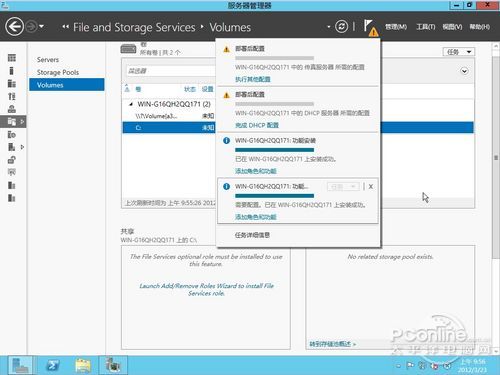Click the DHCP configuration progress bar
This screenshot has width=500, height=375.
pos(274,104)
